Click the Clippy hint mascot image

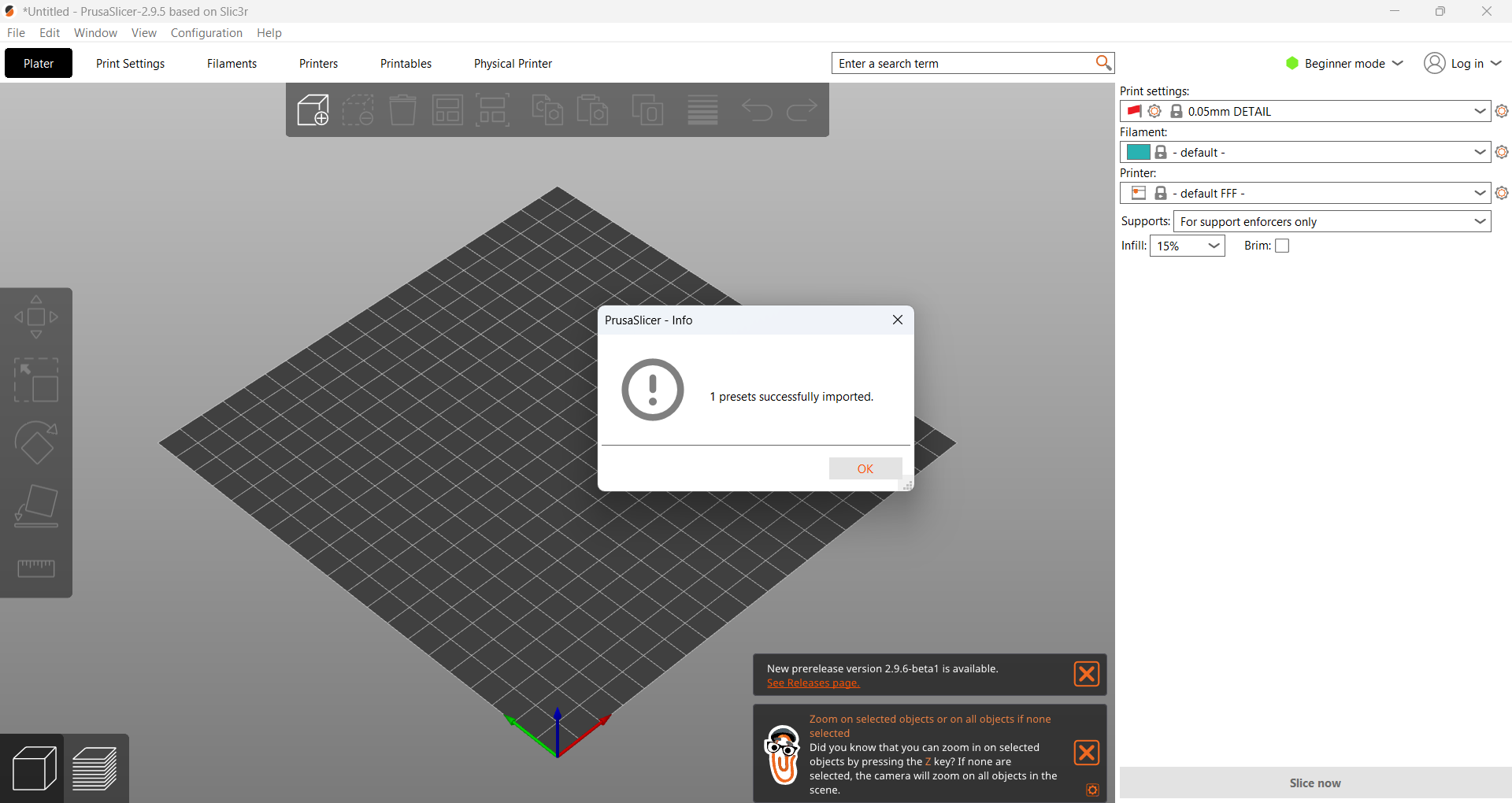pos(783,755)
